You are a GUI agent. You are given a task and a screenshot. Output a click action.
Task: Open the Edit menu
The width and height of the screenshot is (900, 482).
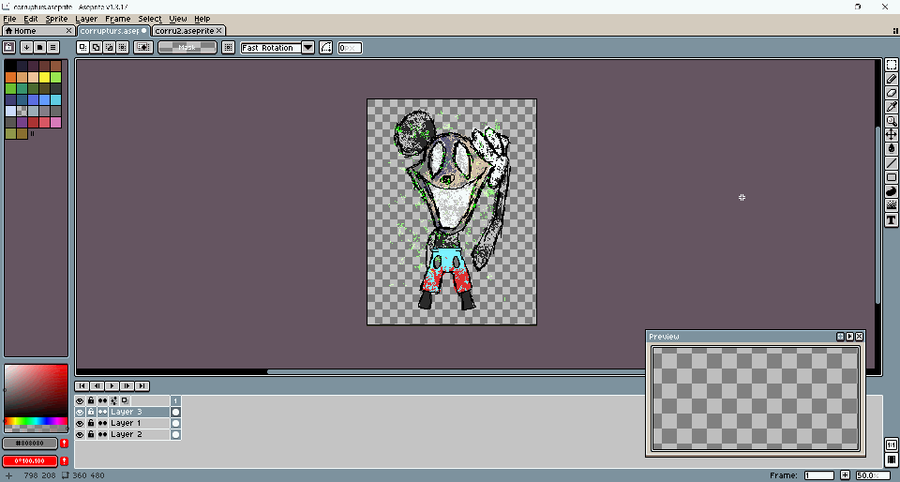[x=30, y=19]
